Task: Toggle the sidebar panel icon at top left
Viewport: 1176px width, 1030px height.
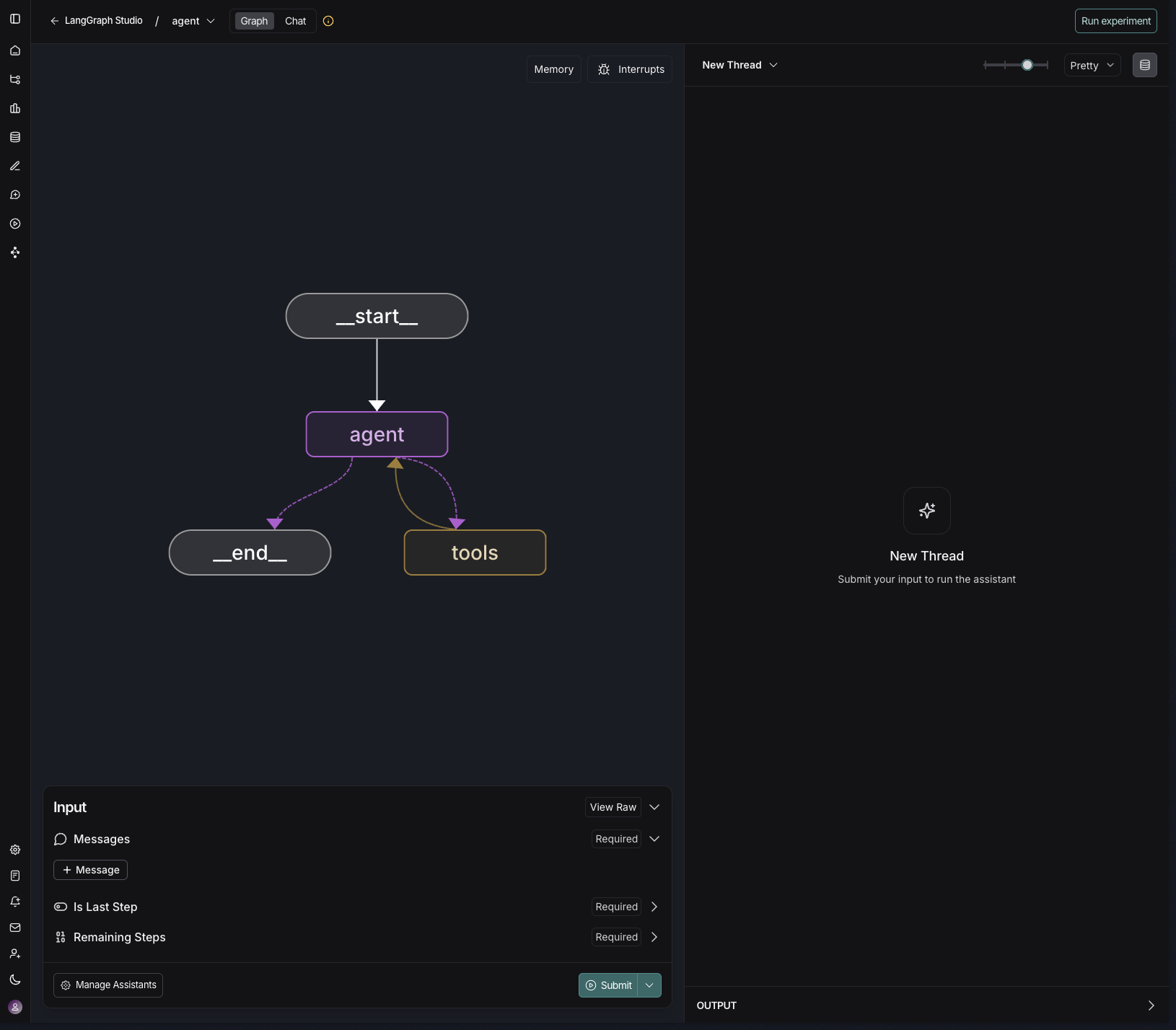Action: [15, 19]
